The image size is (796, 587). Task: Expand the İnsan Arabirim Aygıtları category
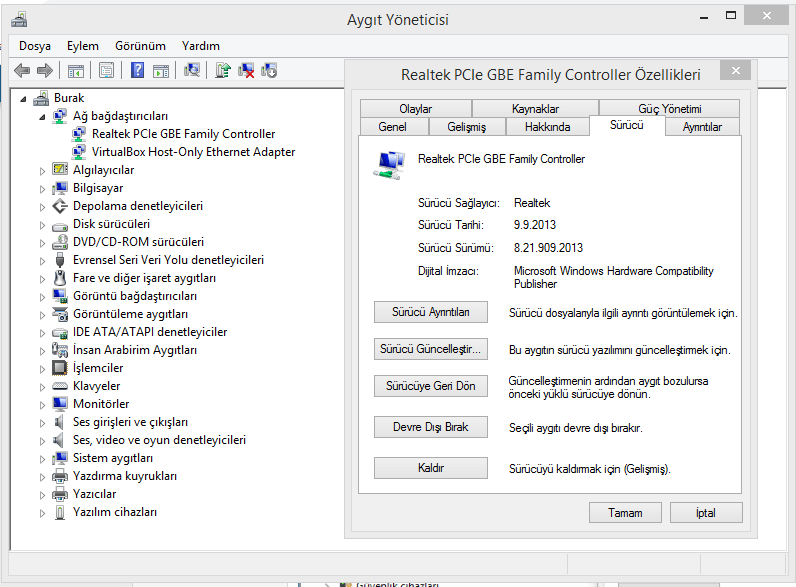pos(42,351)
